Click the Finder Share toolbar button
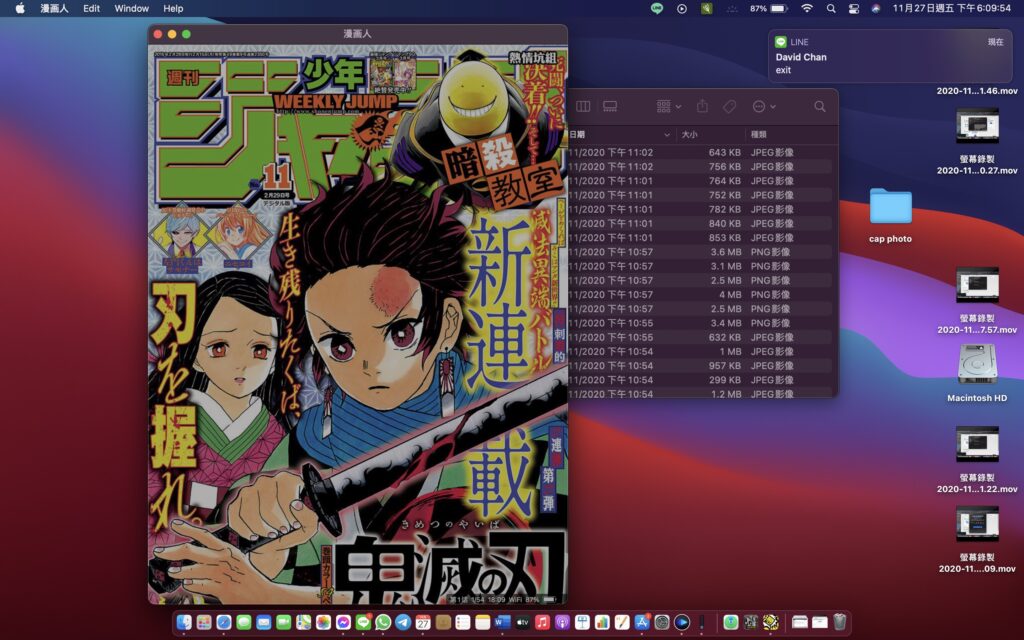The height and width of the screenshot is (640, 1024). [703, 106]
